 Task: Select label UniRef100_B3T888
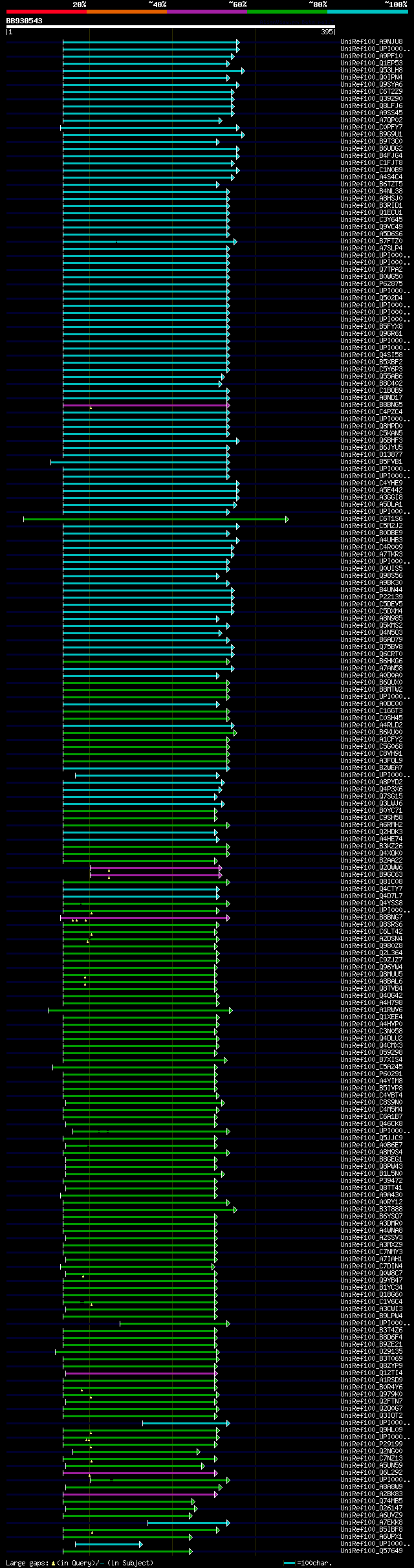371,1209
